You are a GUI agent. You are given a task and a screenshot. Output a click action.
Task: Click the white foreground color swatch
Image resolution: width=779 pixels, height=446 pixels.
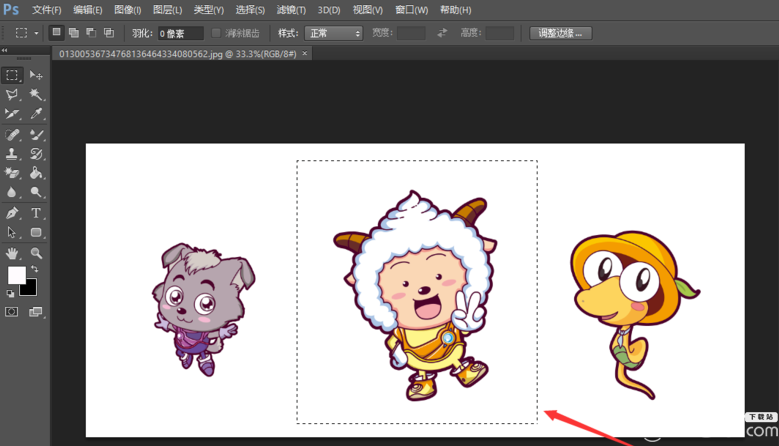[16, 275]
